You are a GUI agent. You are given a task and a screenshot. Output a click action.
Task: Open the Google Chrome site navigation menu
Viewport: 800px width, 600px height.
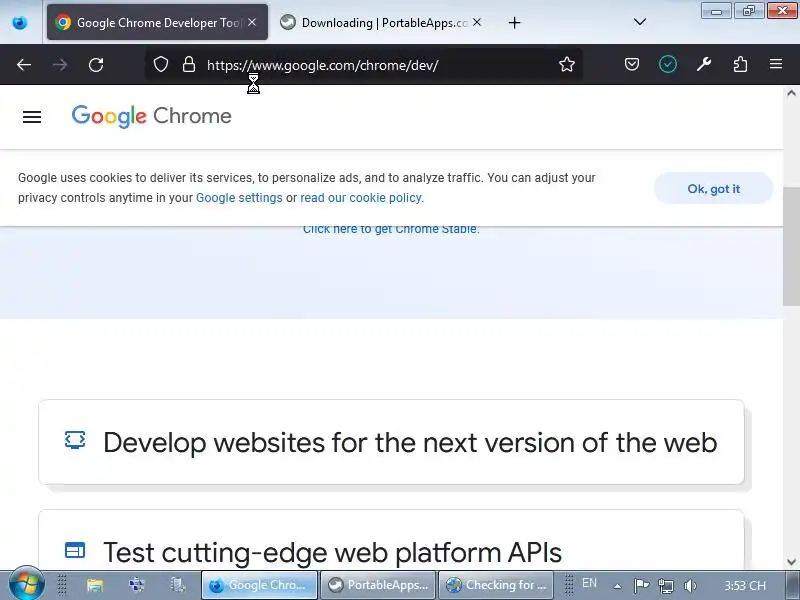[x=32, y=116]
